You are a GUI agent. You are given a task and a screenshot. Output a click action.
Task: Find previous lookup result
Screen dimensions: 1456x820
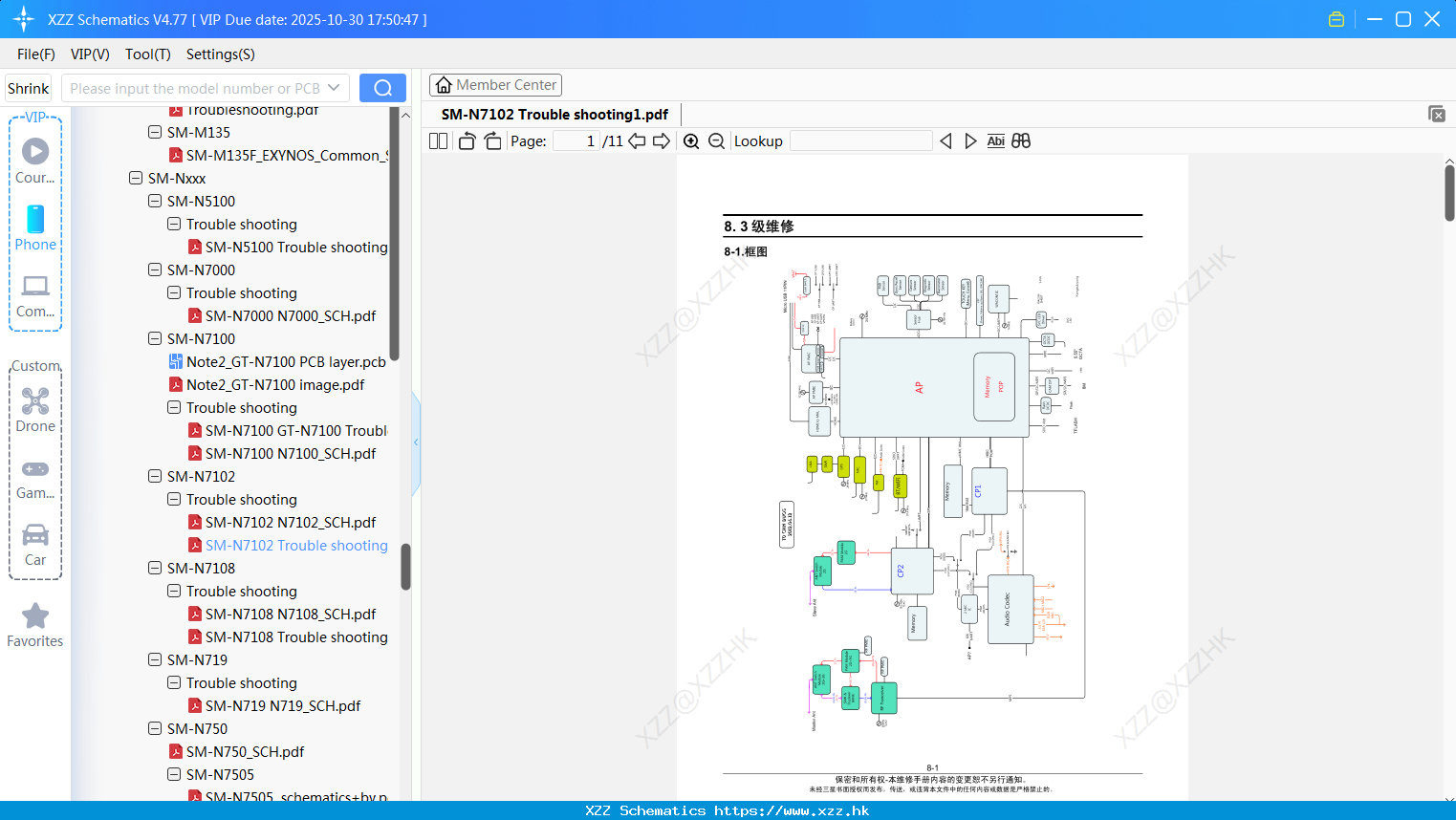[945, 140]
